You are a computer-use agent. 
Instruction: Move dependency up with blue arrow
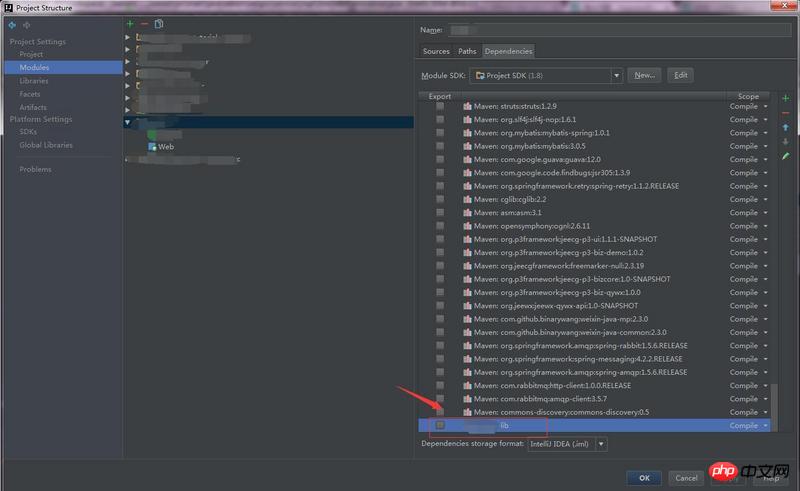click(785, 127)
